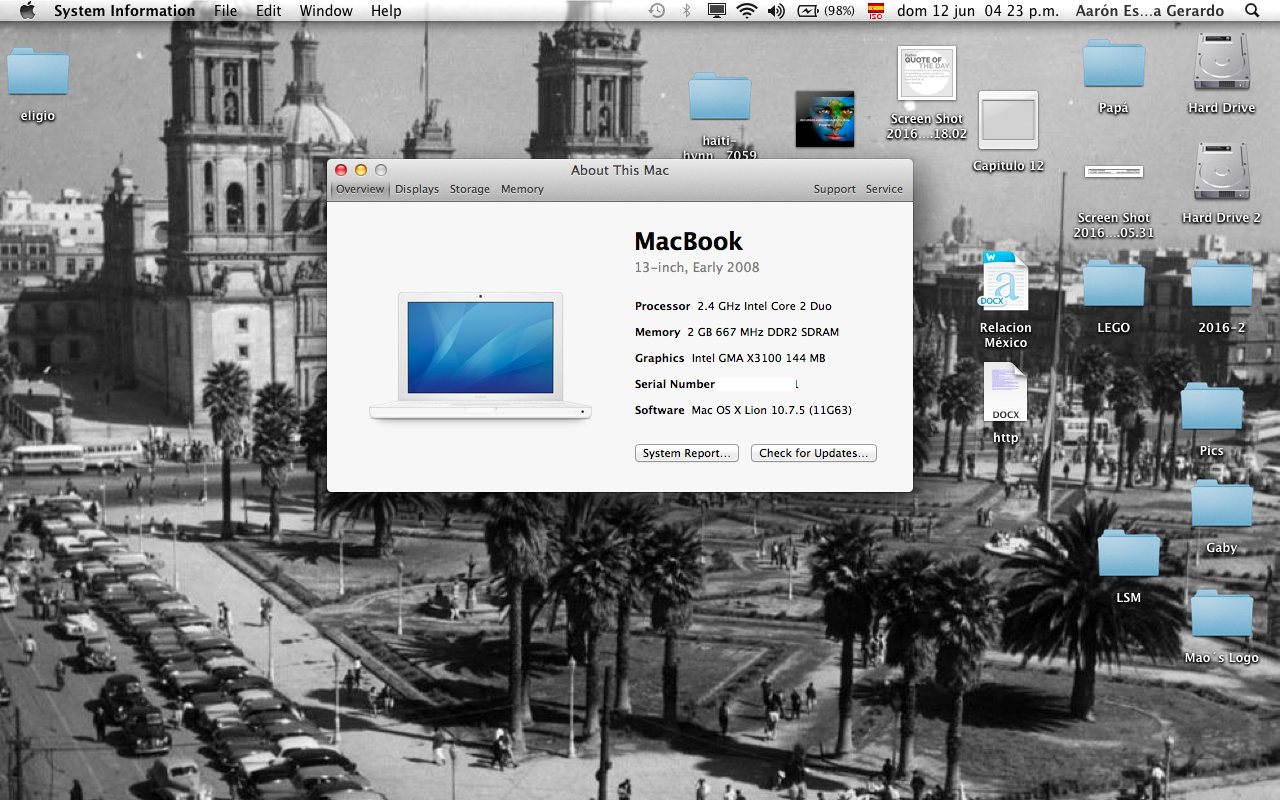Click the Processor 2.4 GHz Intel Core 2 Duo line
The height and width of the screenshot is (800, 1280).
733,306
